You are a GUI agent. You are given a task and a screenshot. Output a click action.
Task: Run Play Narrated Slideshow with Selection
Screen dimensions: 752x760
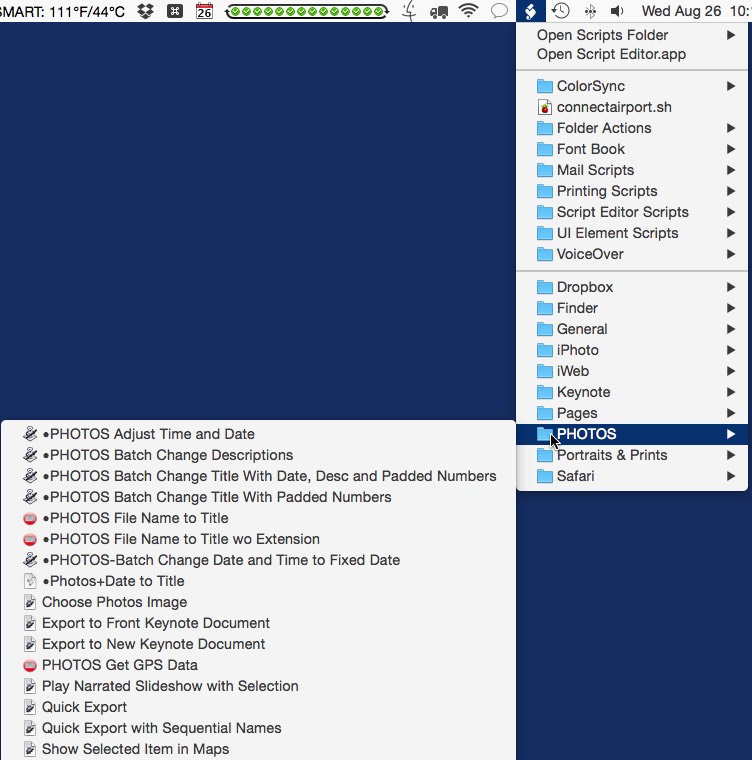[258, 686]
